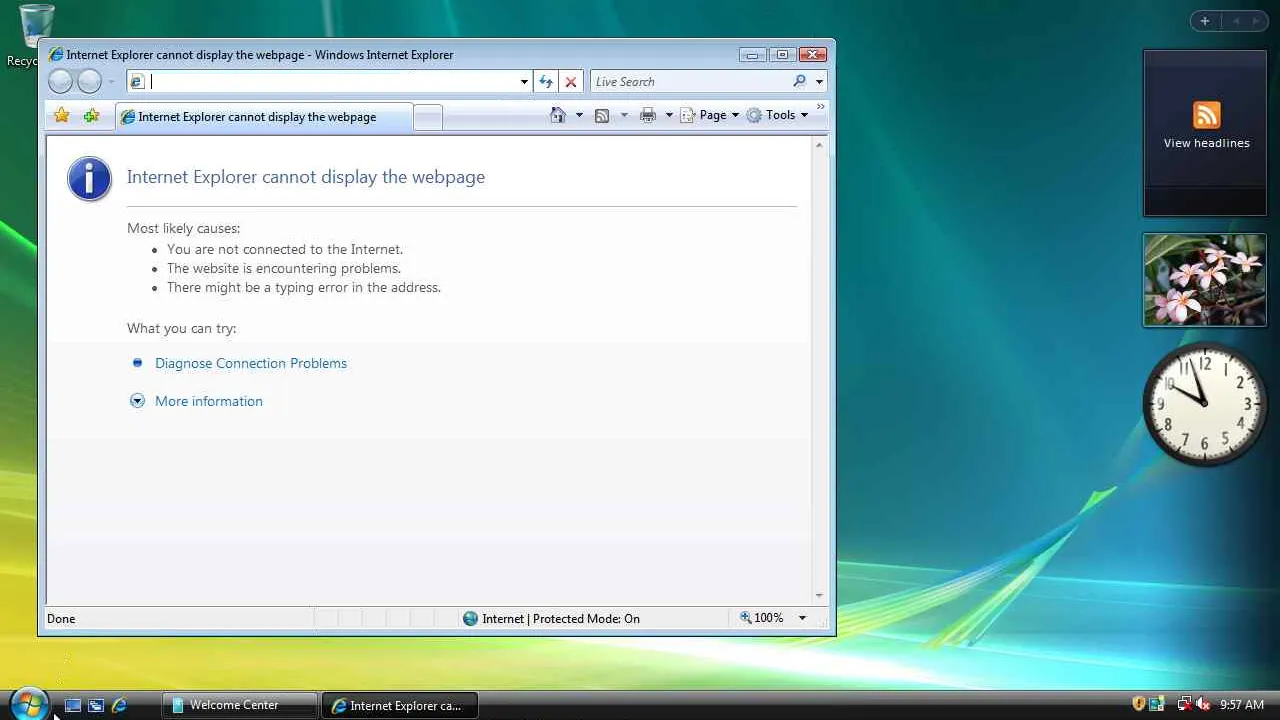Image resolution: width=1280 pixels, height=720 pixels.
Task: Maximize the Internet Explorer window
Action: pyautogui.click(x=782, y=55)
